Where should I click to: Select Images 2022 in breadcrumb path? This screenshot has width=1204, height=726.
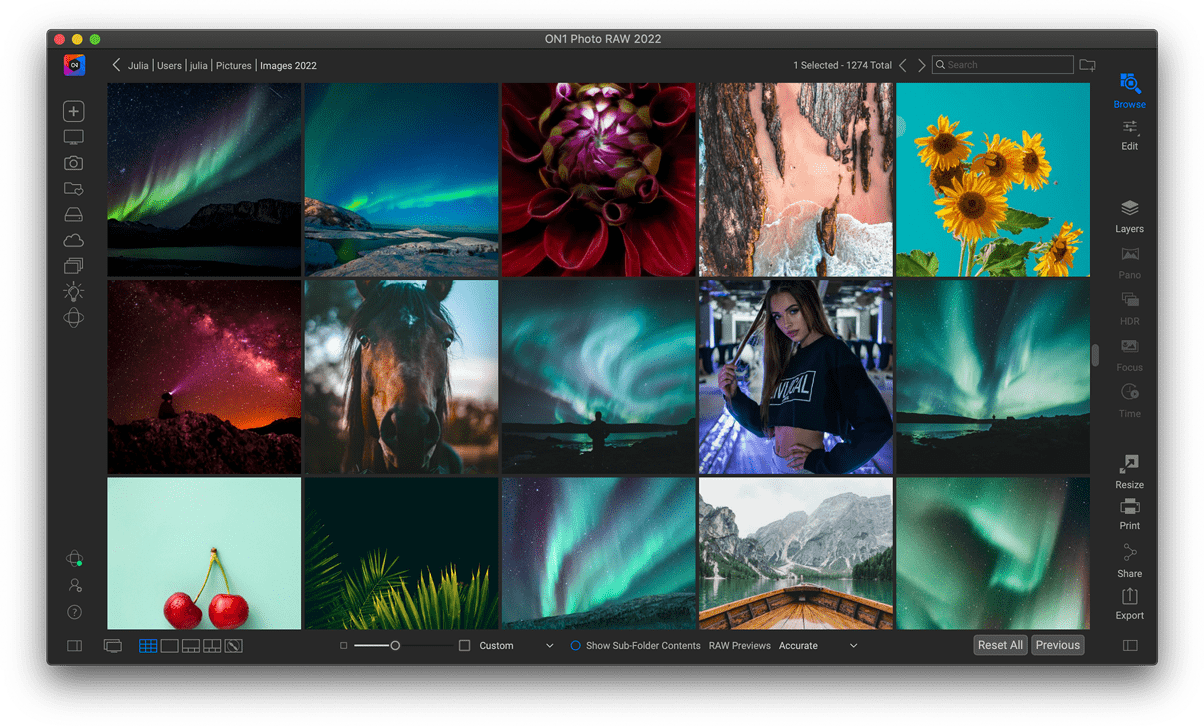(x=288, y=66)
